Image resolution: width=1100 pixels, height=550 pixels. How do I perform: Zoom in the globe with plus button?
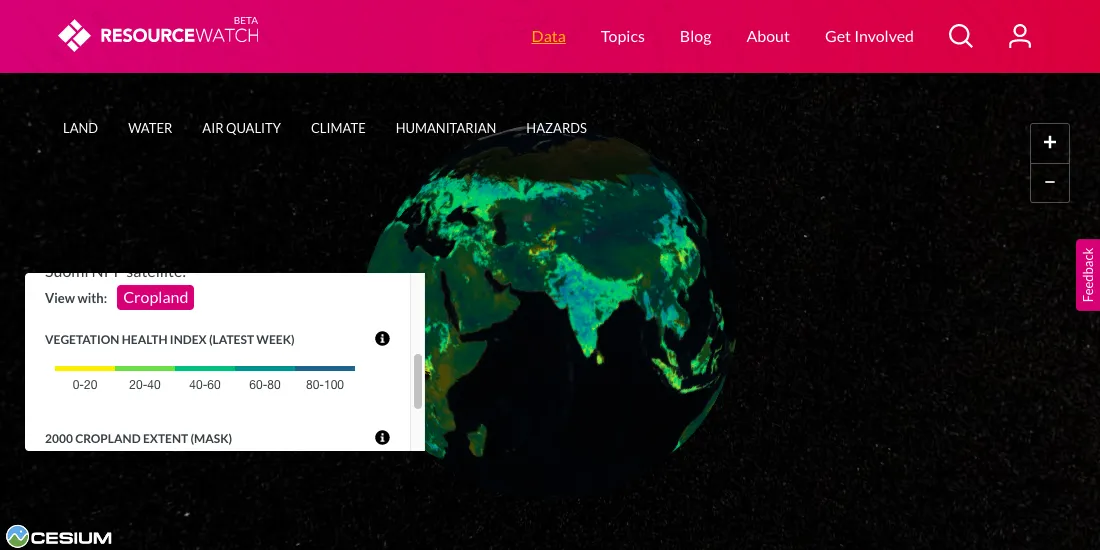pyautogui.click(x=1049, y=143)
